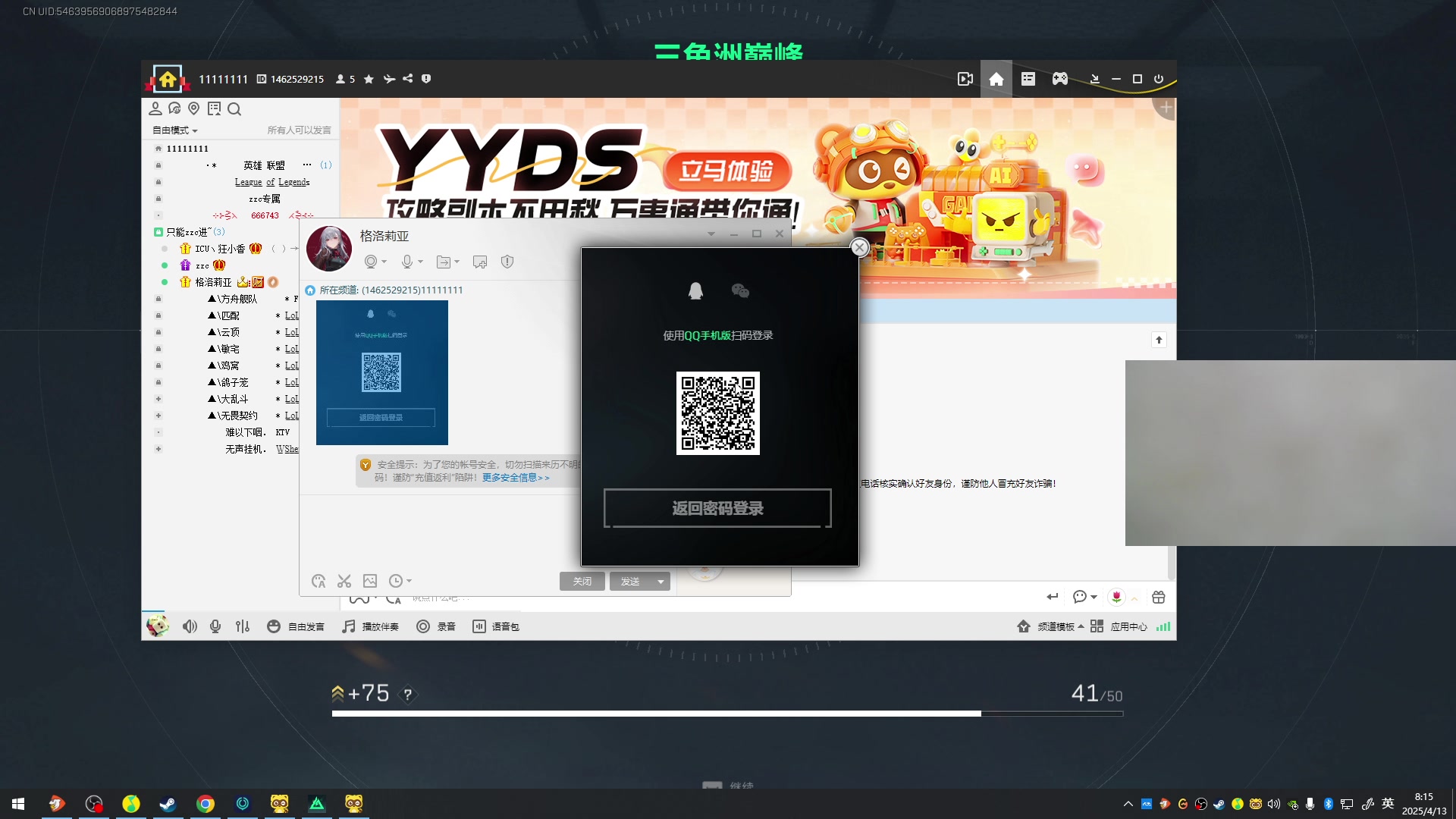Click the Steam icon in Windows taskbar
Screen dimensions: 1456x819
pos(168,803)
